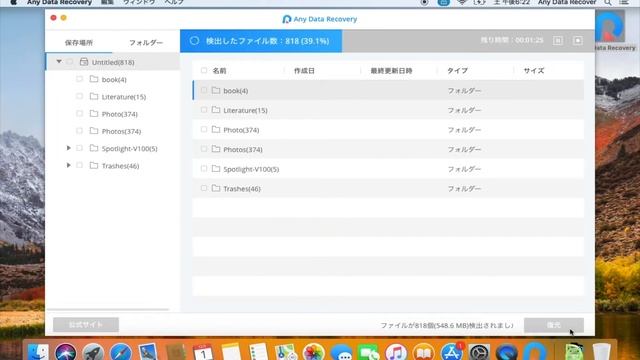Click the Wi-Fi icon in menu bar

pos(462,3)
